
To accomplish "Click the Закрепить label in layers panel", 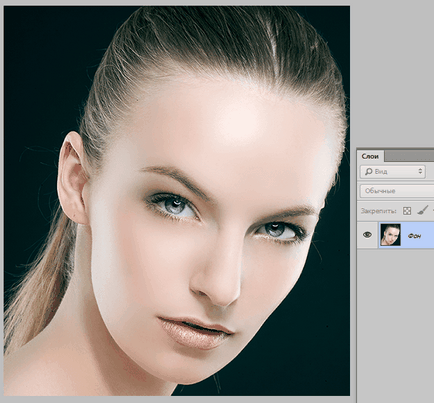I will (x=379, y=211).
